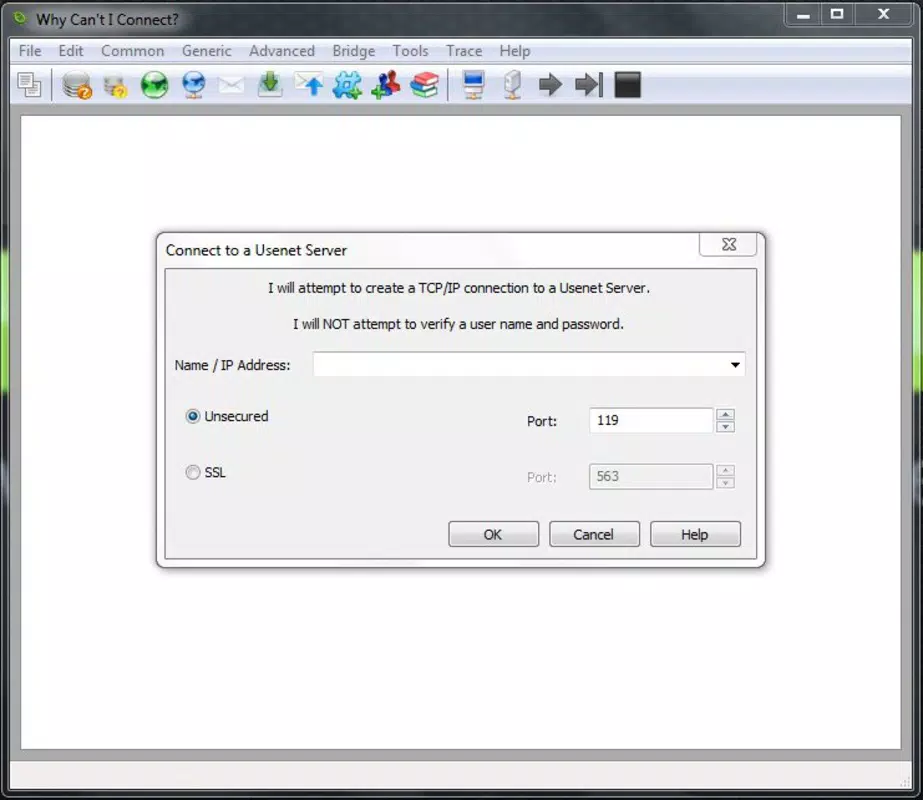Open the Tools menu
Screen dimensions: 923x800
(x=410, y=51)
